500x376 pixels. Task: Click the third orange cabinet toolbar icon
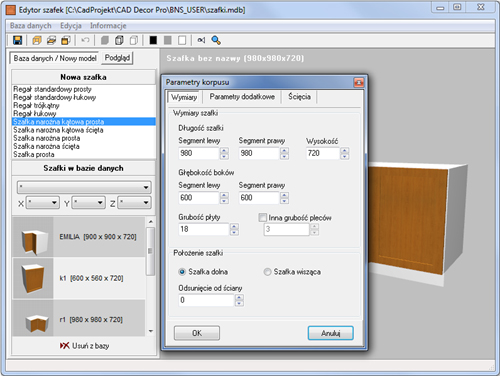click(x=66, y=40)
